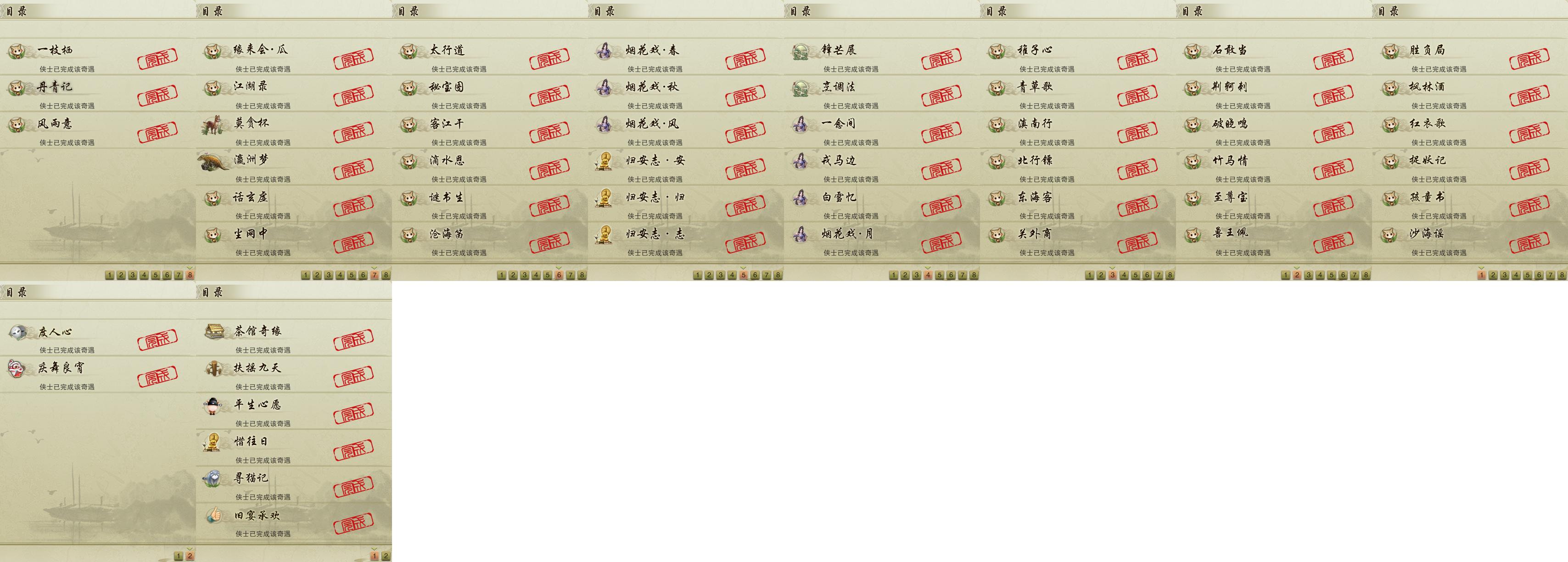The width and height of the screenshot is (1568, 562).
Task: Click the pangolin icon next to 瀛洲梦
Action: [213, 162]
